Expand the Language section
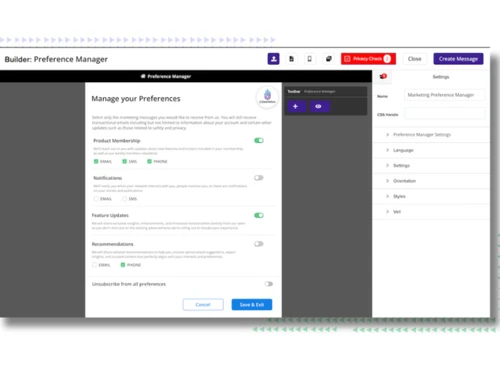 (x=431, y=150)
